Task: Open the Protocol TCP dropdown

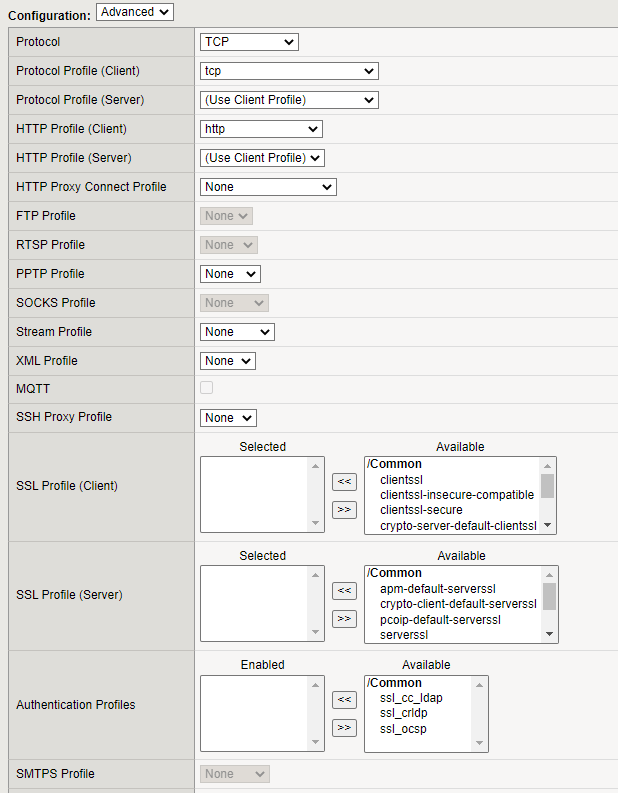Action: (x=249, y=42)
